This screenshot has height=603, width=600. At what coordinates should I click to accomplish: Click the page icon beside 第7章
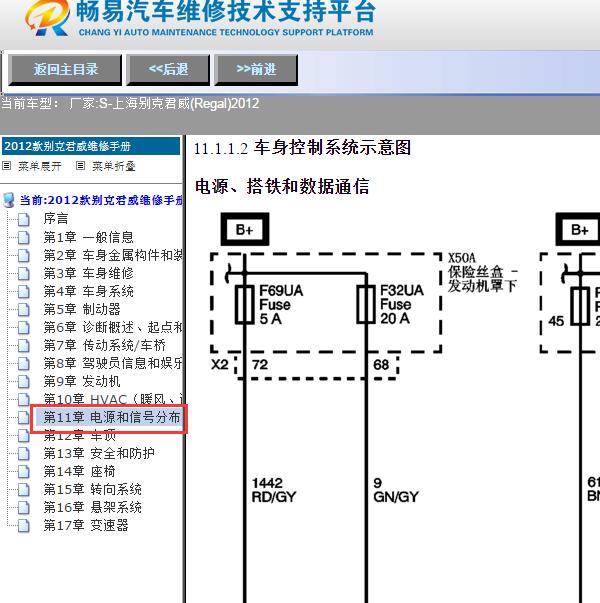click(x=23, y=345)
